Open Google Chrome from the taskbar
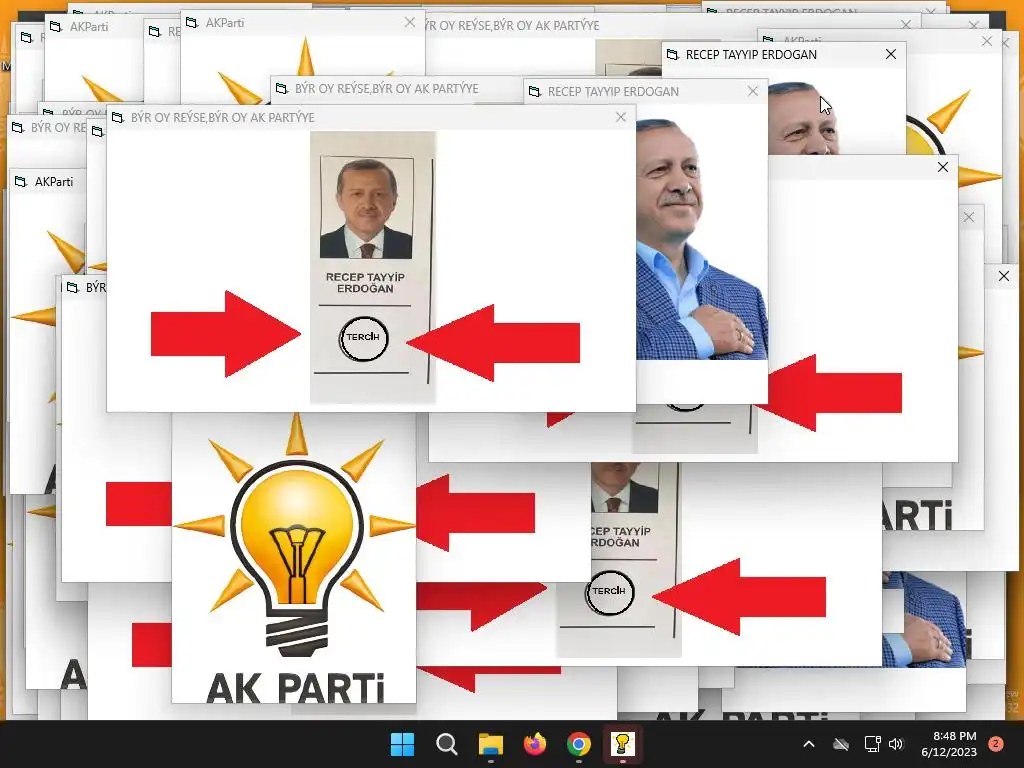The image size is (1024, 768). (579, 744)
